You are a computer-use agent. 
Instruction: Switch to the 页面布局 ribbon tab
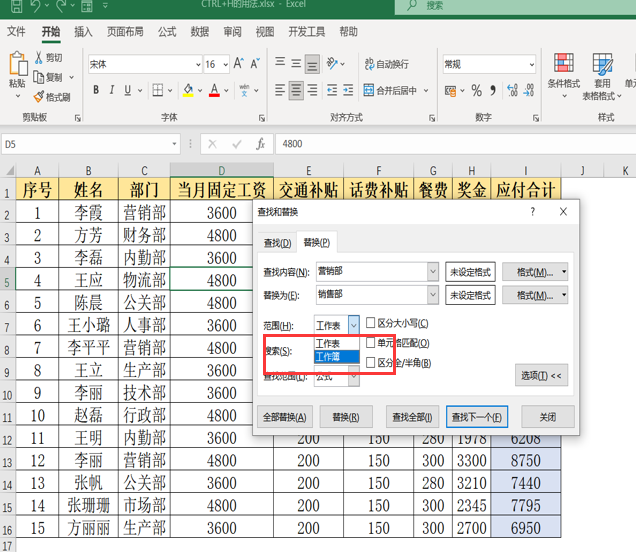(x=125, y=32)
